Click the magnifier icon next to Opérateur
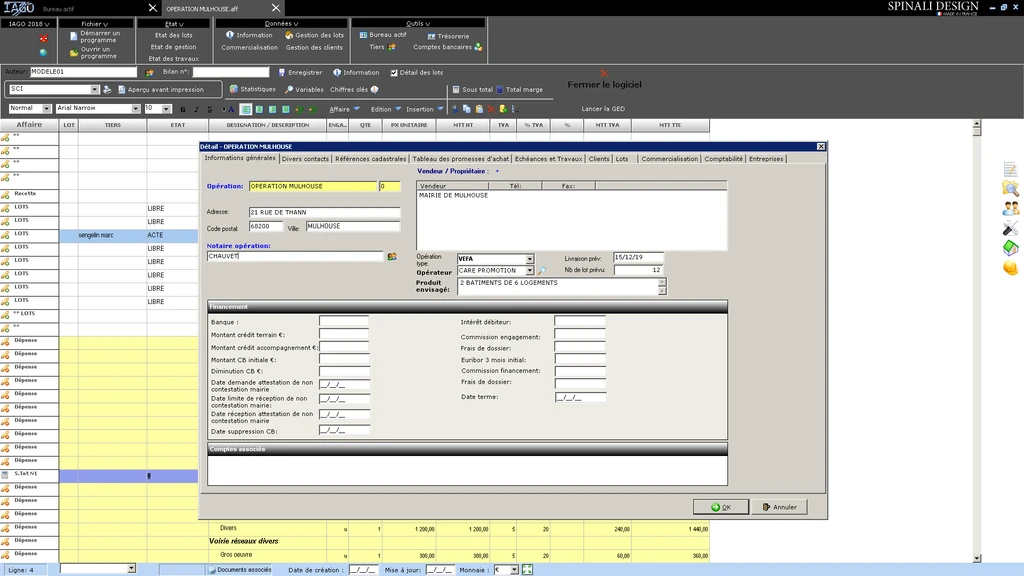This screenshot has width=1024, height=576. (542, 271)
